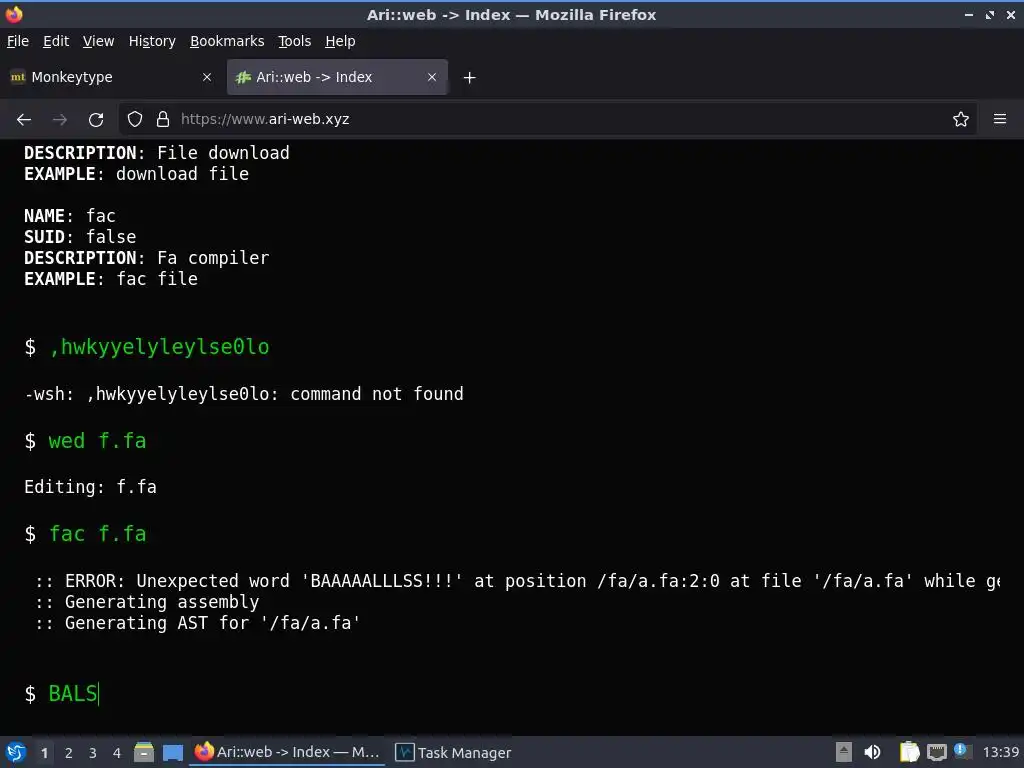1024x768 pixels.
Task: Click the 'command not found' error line
Action: [244, 394]
